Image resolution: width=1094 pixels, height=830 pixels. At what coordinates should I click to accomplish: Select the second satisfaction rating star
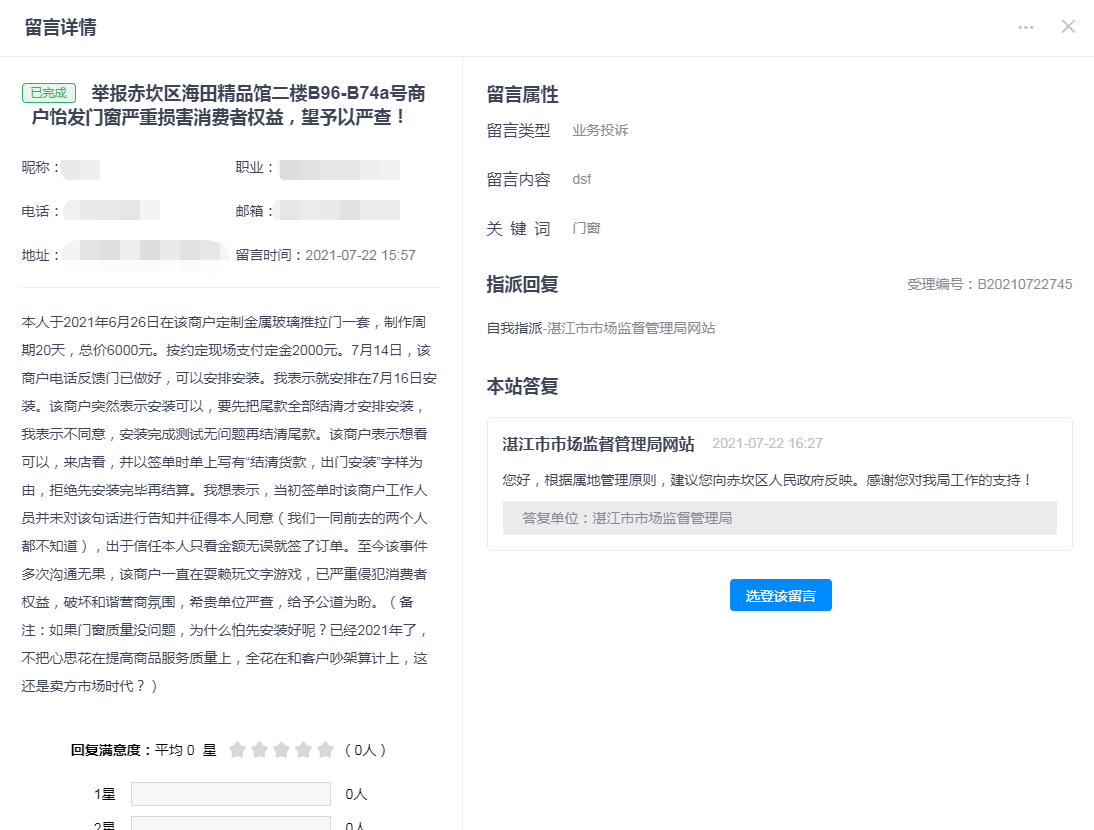pyautogui.click(x=259, y=750)
